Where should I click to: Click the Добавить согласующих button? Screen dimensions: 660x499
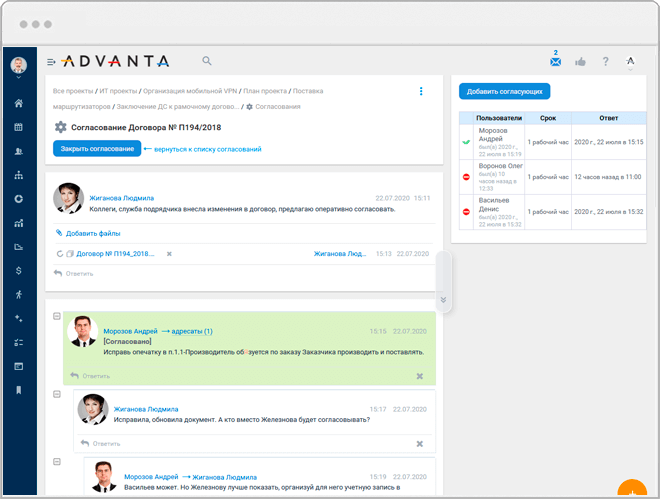(504, 91)
